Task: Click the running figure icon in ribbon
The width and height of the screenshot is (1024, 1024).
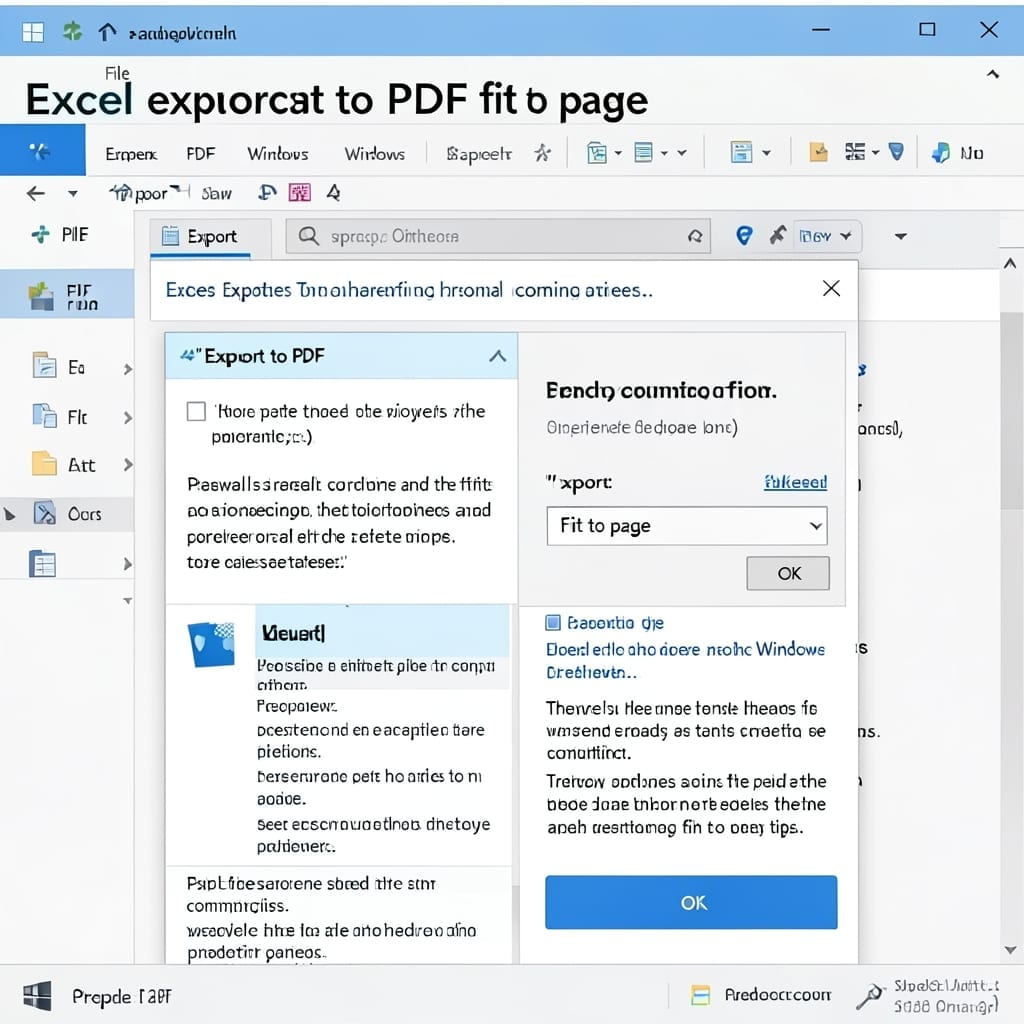Action: coord(543,153)
